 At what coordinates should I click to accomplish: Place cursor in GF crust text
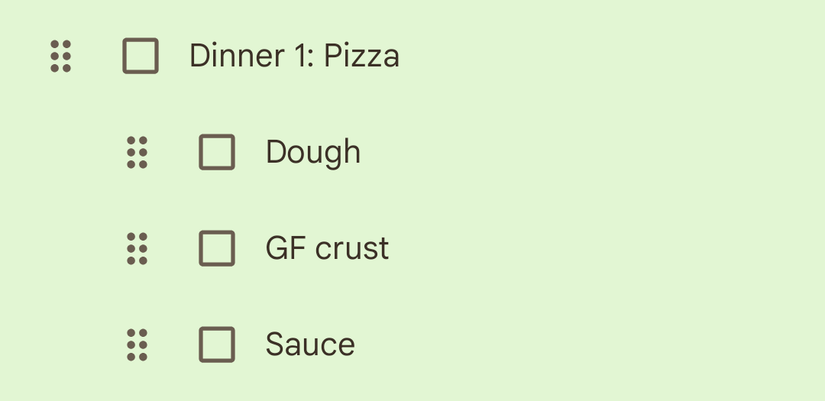[x=327, y=248]
